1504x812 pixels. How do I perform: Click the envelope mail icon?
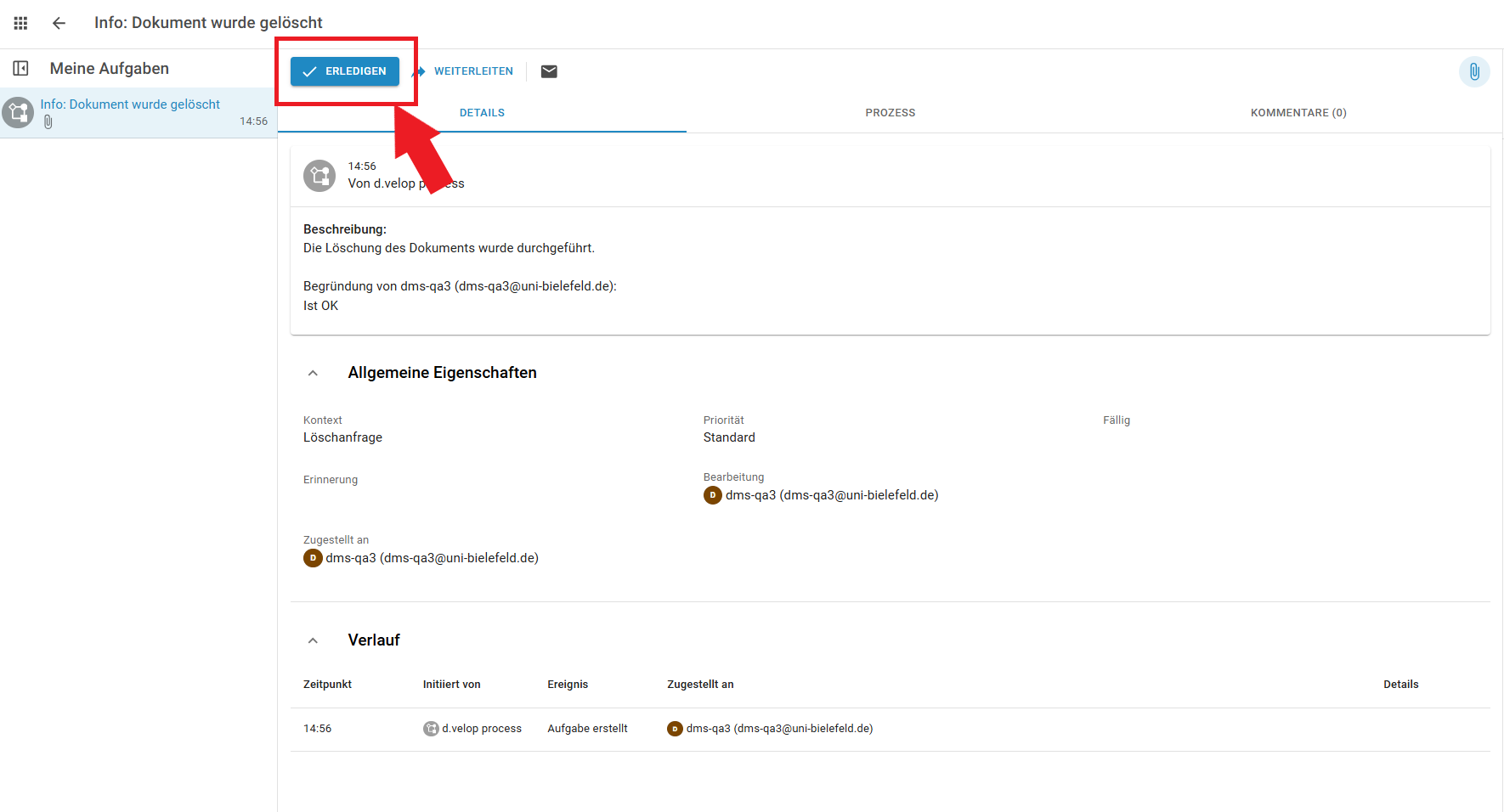point(549,71)
